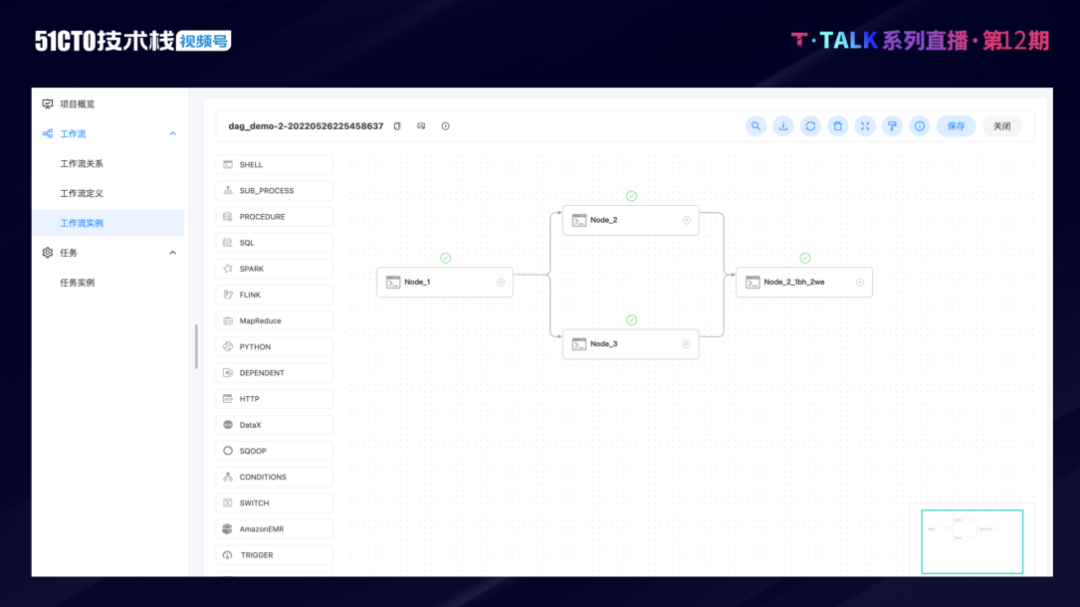Select the SHELL task type

pos(274,165)
